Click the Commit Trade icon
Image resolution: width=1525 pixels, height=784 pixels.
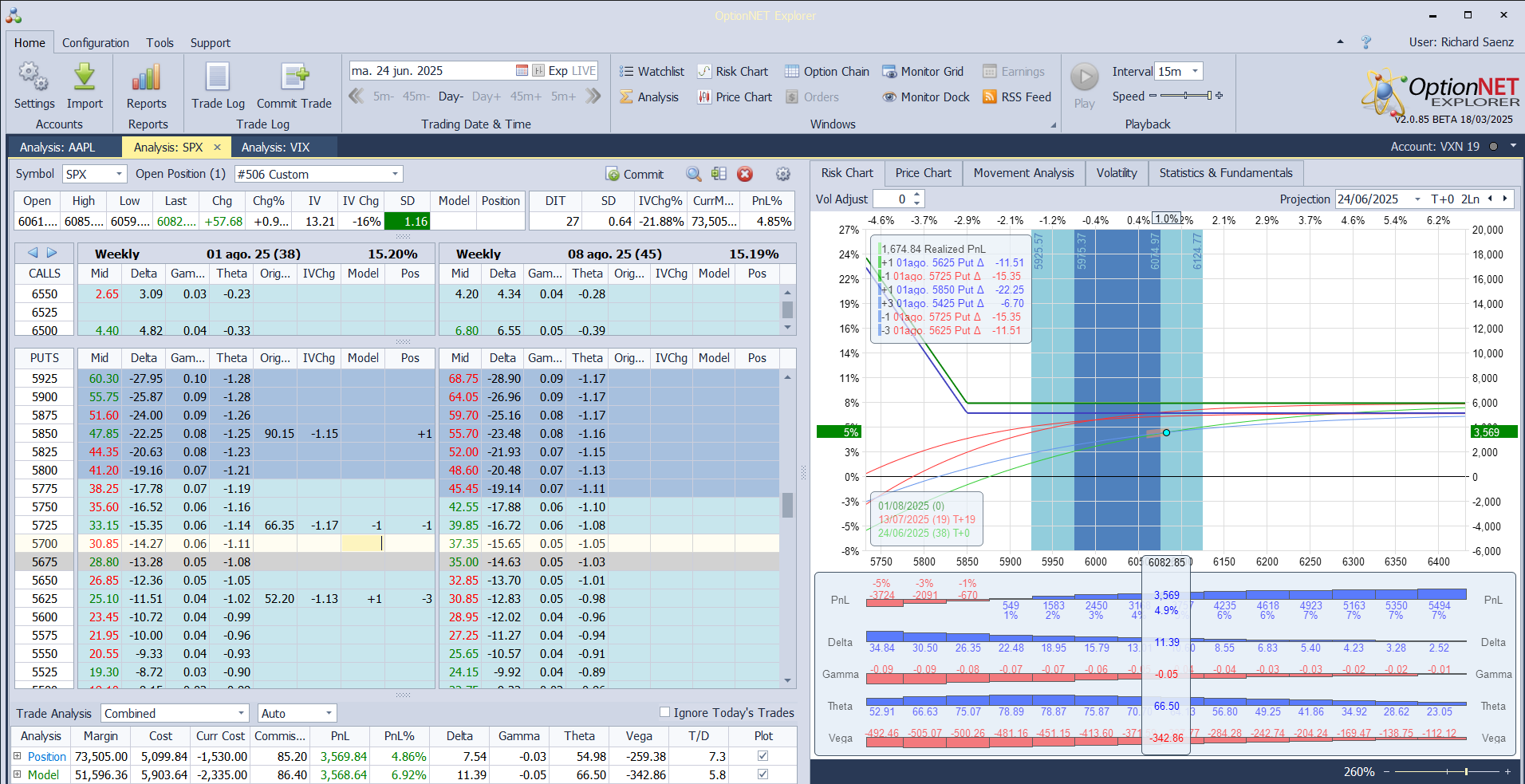tap(294, 77)
